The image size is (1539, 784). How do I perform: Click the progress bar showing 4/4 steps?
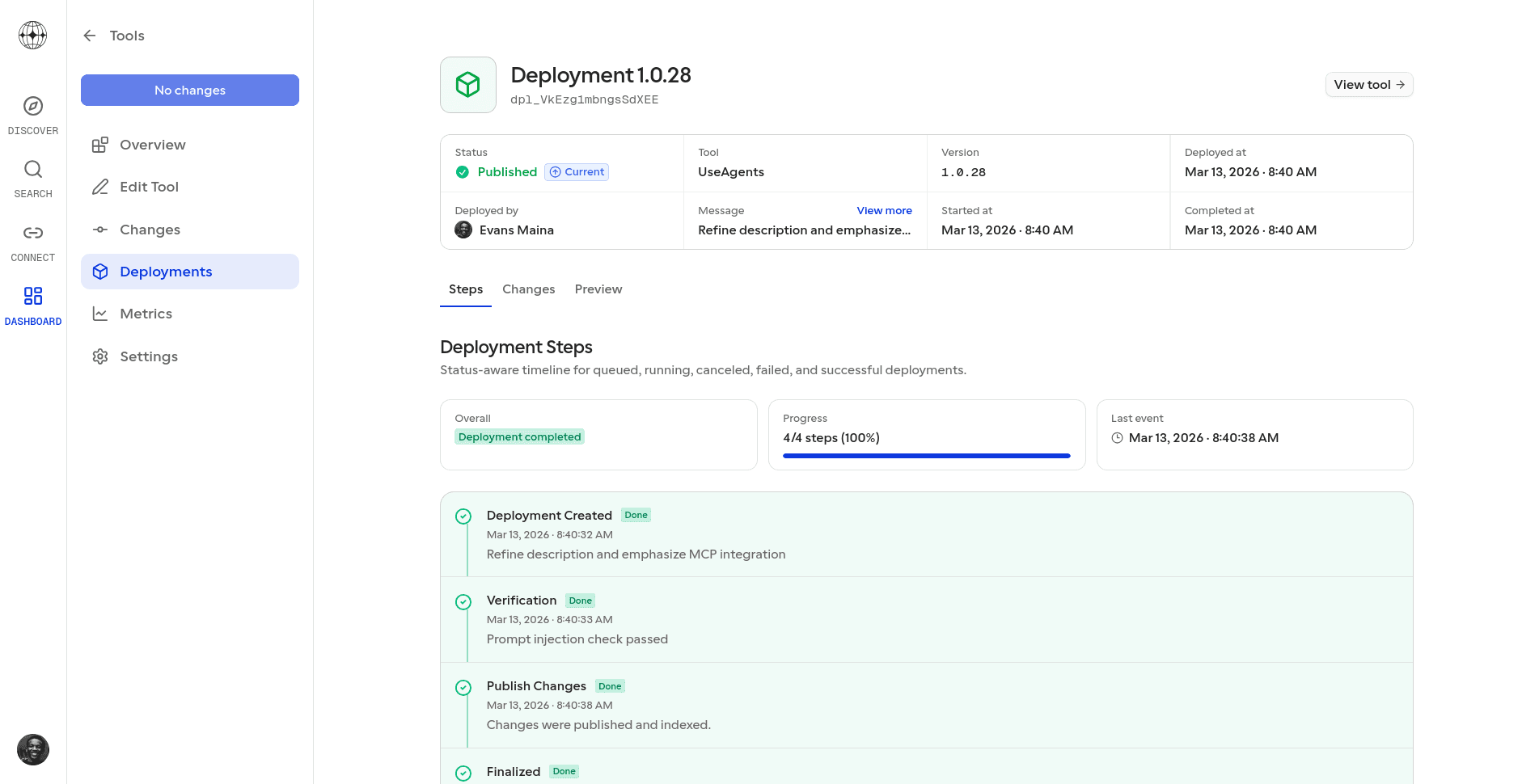click(x=926, y=456)
